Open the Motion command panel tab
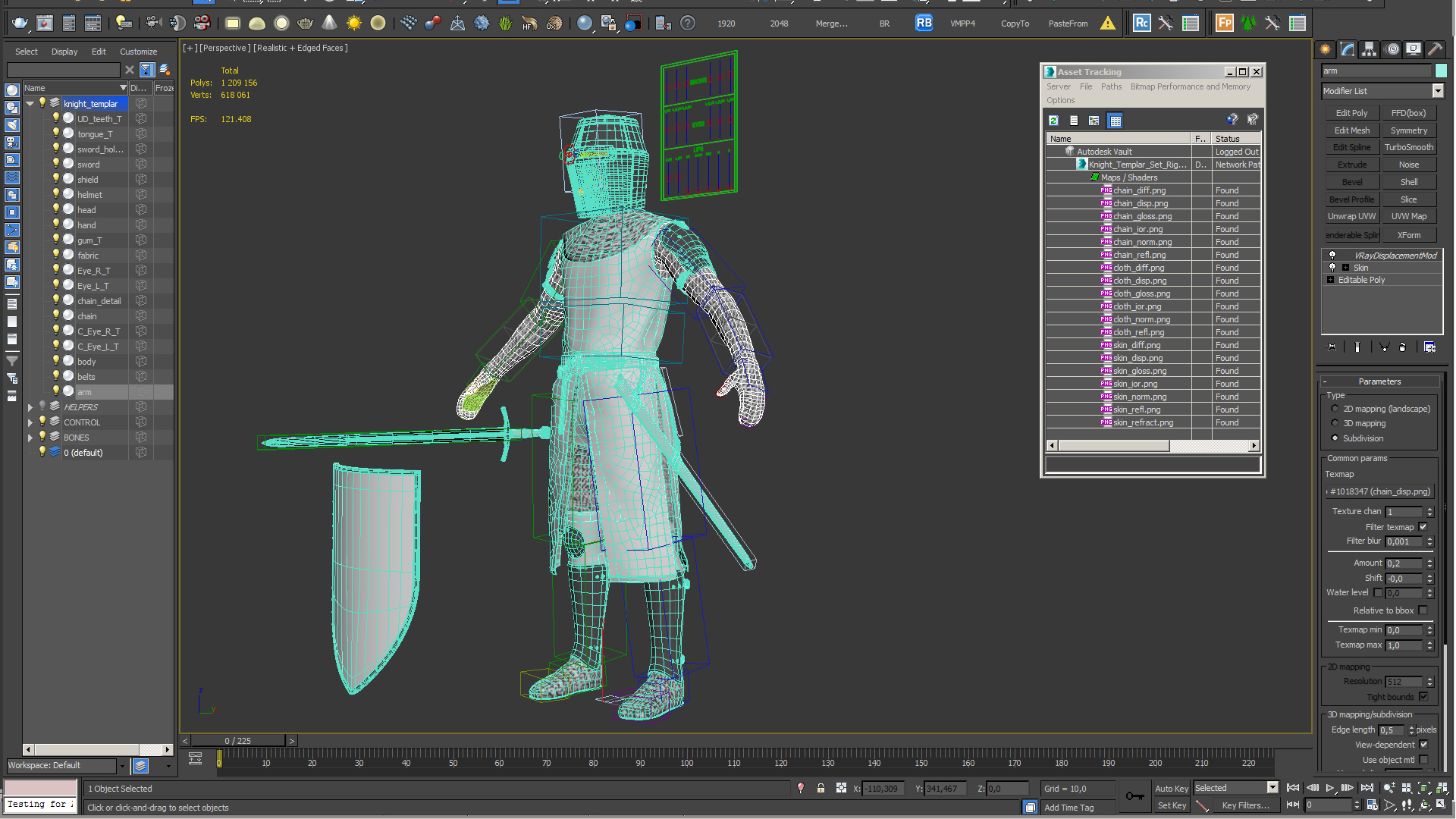 tap(1392, 49)
